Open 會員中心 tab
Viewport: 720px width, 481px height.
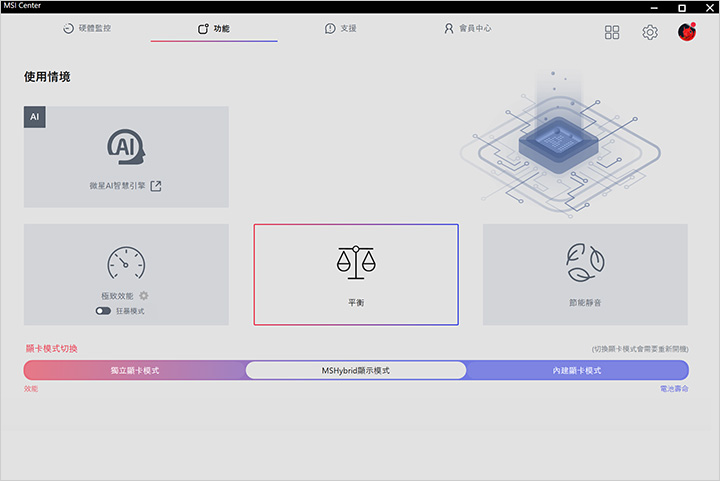pyautogui.click(x=467, y=28)
